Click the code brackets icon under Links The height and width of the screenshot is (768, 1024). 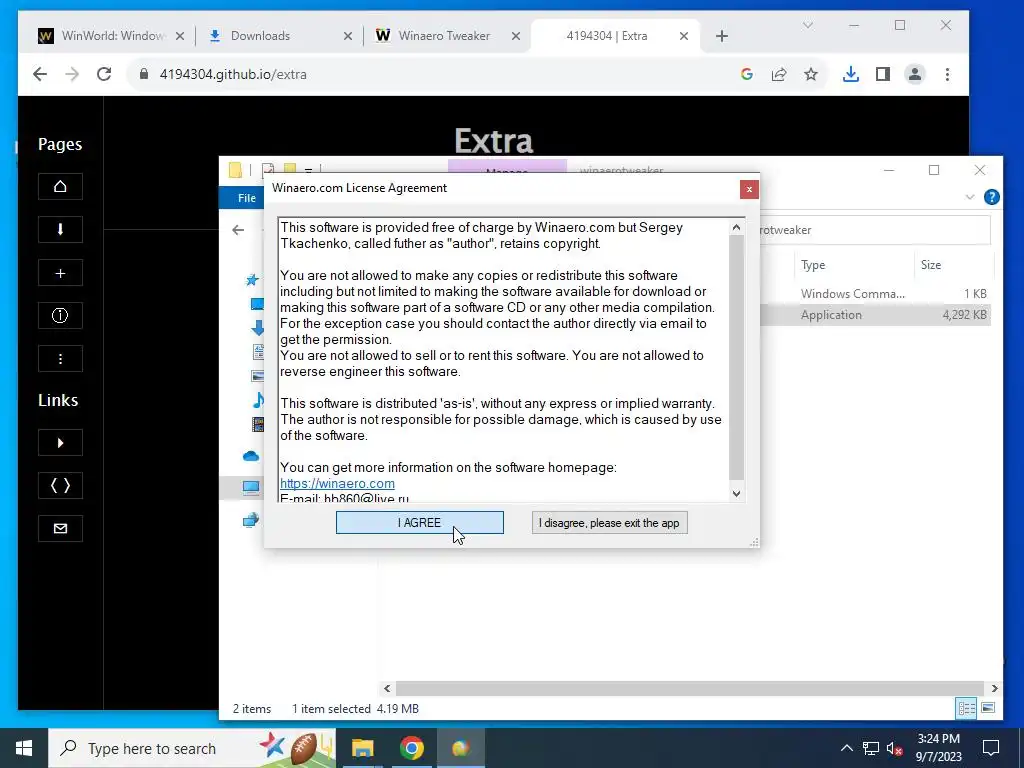coord(60,486)
